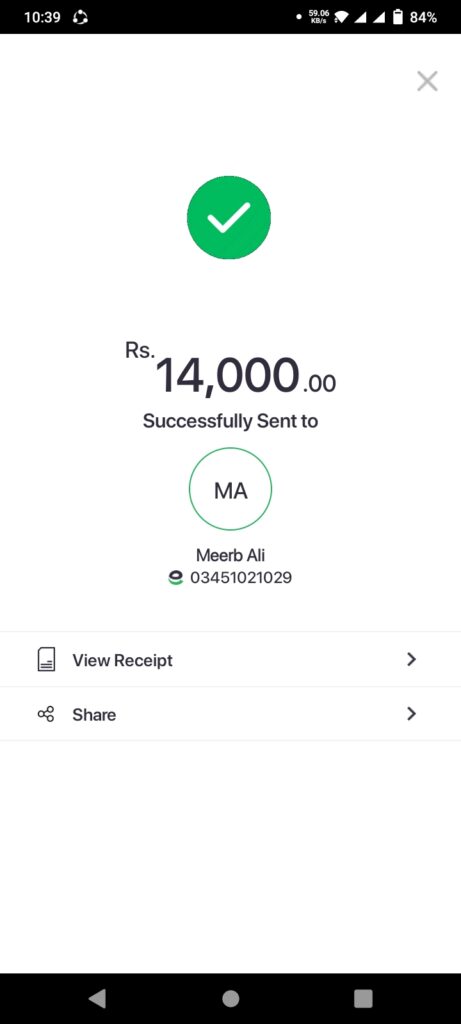Tap the Android back navigation button

97,998
